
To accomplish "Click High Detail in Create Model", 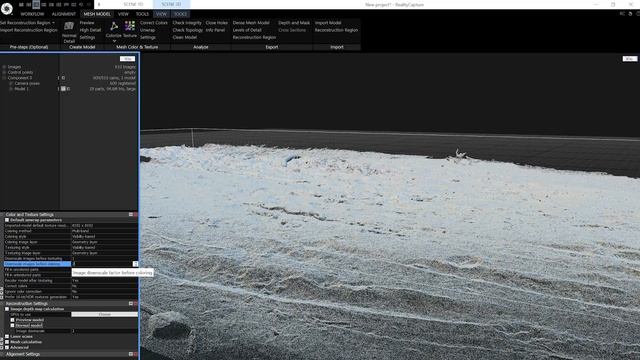I will (x=90, y=30).
